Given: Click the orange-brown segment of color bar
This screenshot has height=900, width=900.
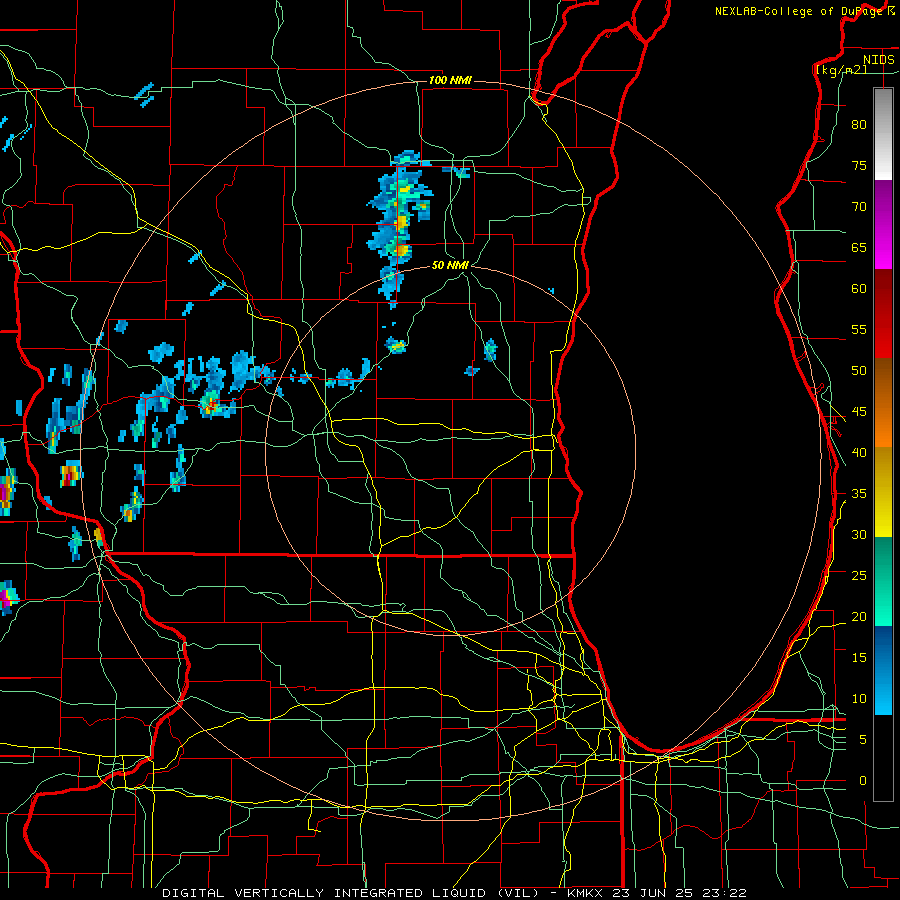Looking at the screenshot, I should (x=883, y=402).
